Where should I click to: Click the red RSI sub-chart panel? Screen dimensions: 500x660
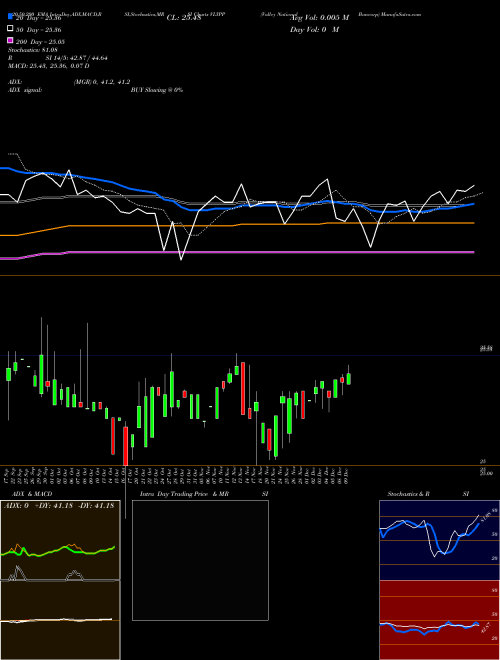439,620
